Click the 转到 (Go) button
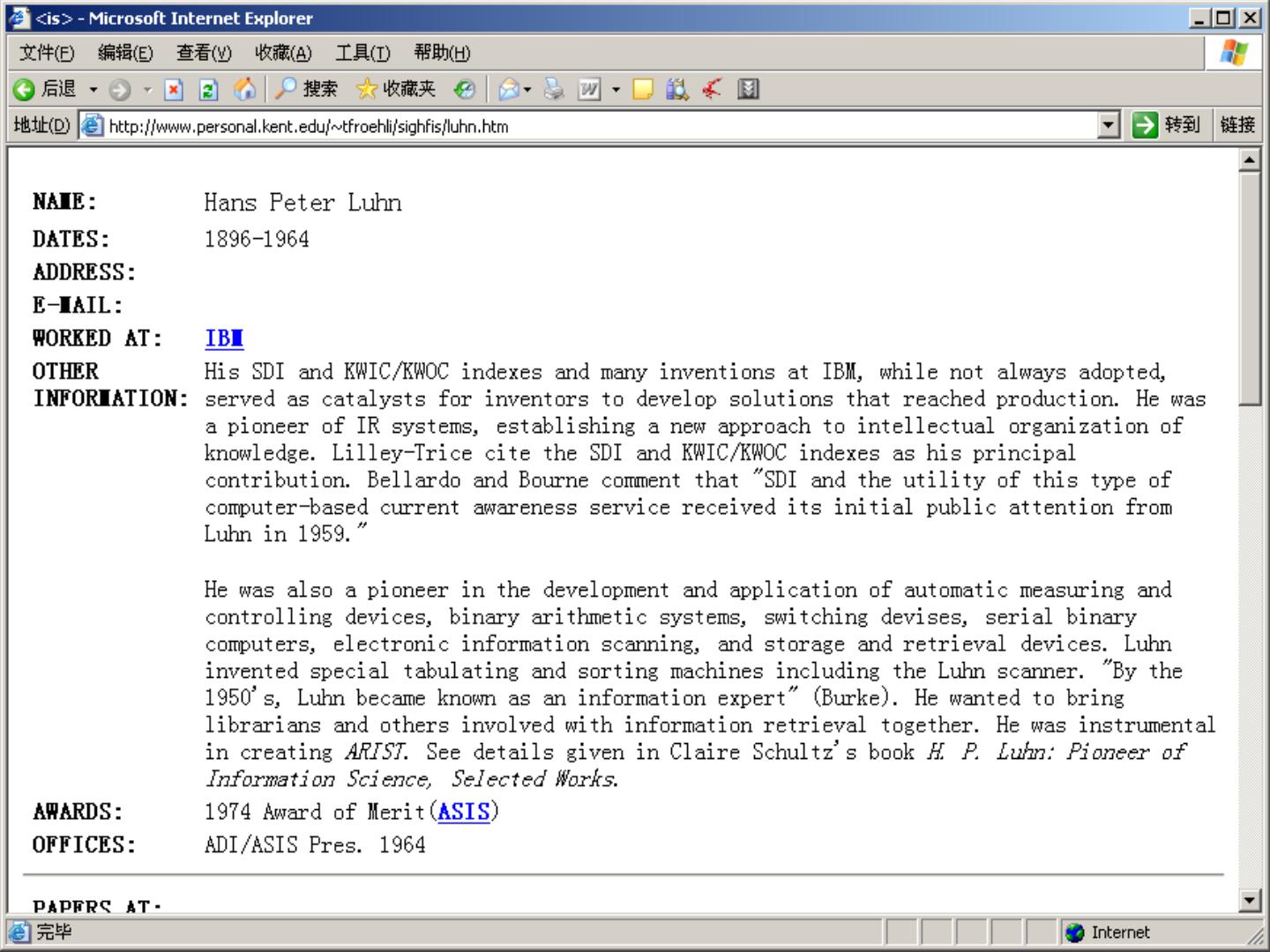The width and height of the screenshot is (1270, 952). (x=1166, y=125)
